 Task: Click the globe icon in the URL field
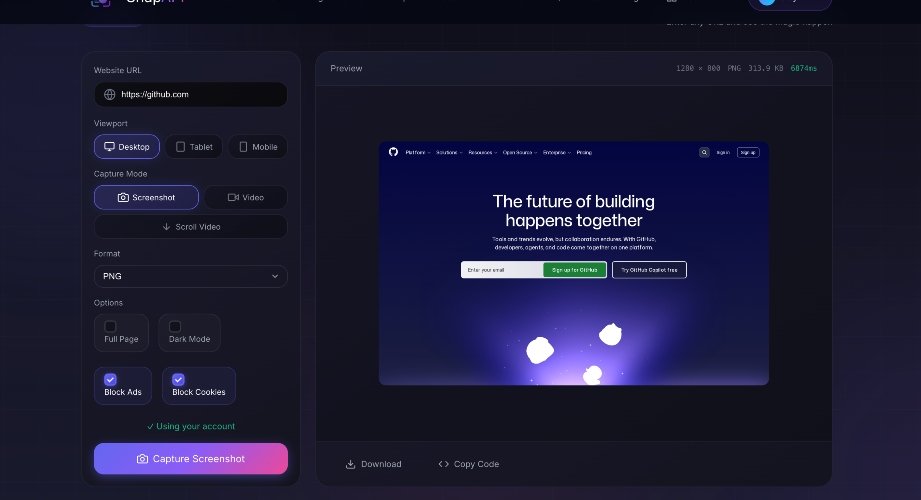click(x=110, y=95)
